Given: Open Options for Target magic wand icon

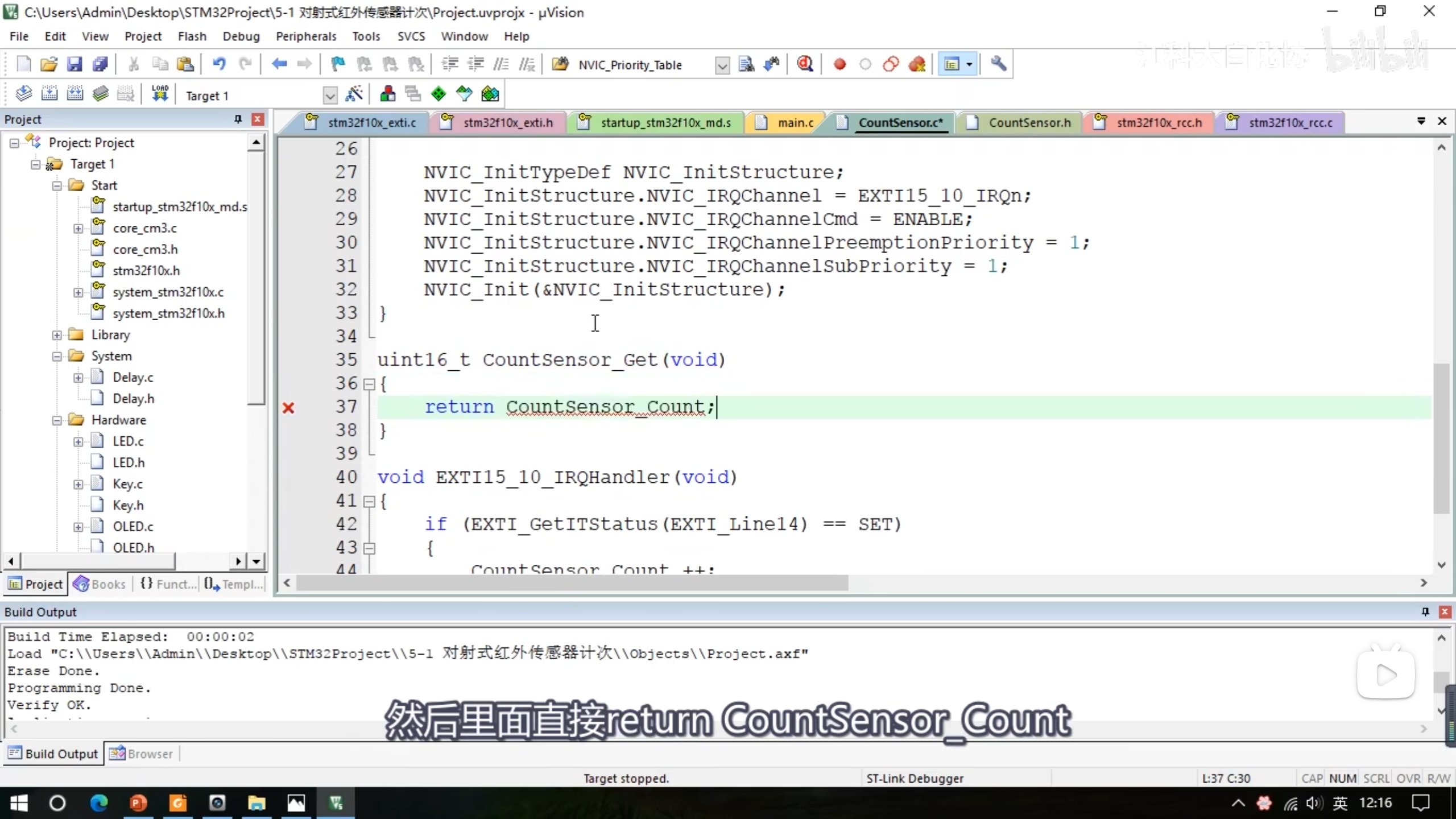Looking at the screenshot, I should [354, 94].
